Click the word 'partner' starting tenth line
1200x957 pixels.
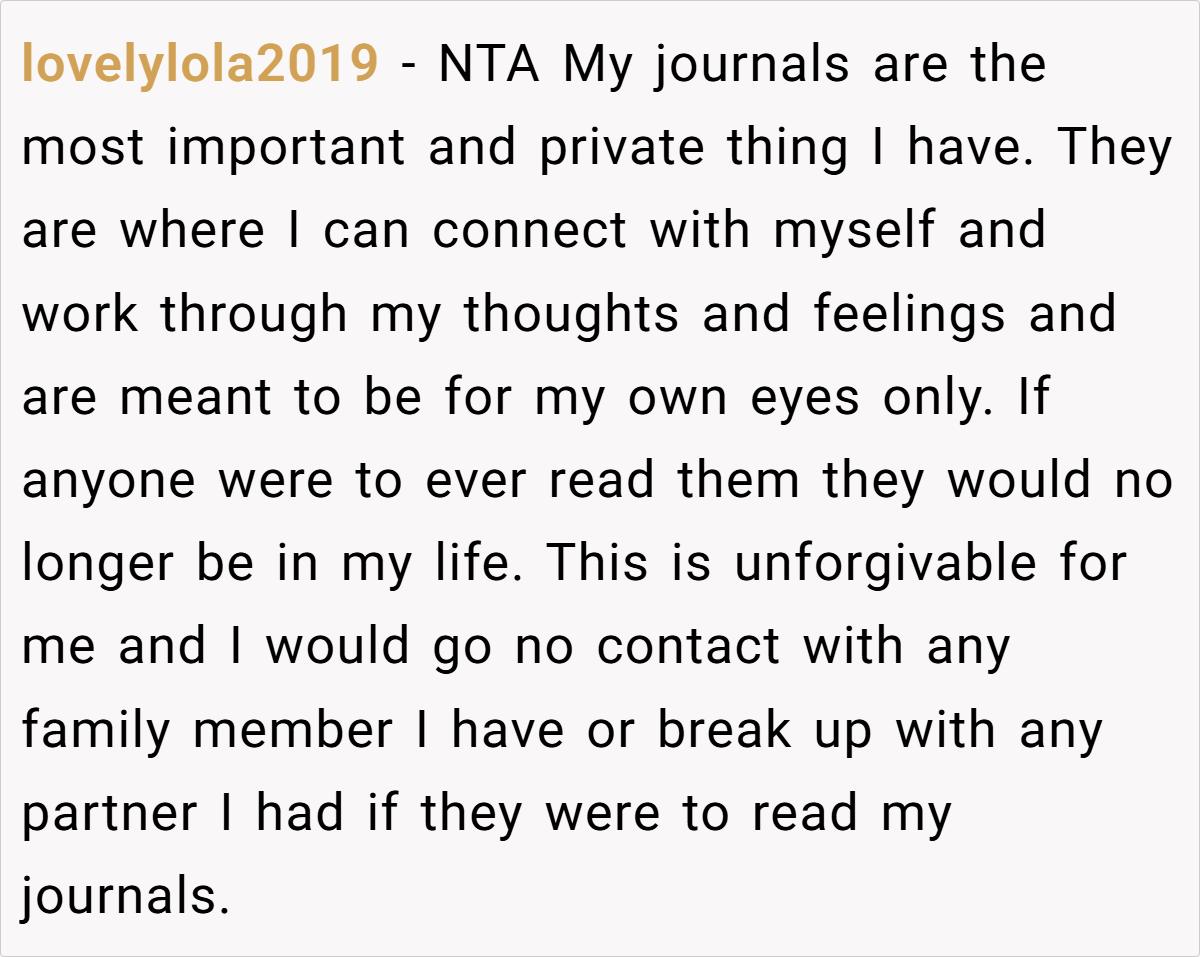110,816
